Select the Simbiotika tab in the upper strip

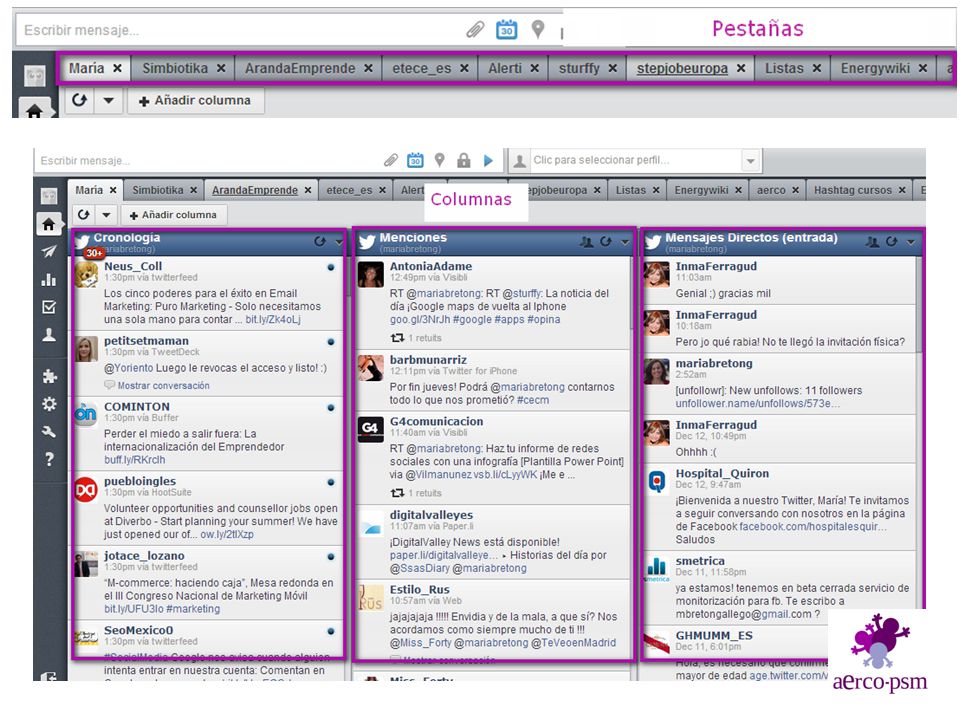point(175,69)
